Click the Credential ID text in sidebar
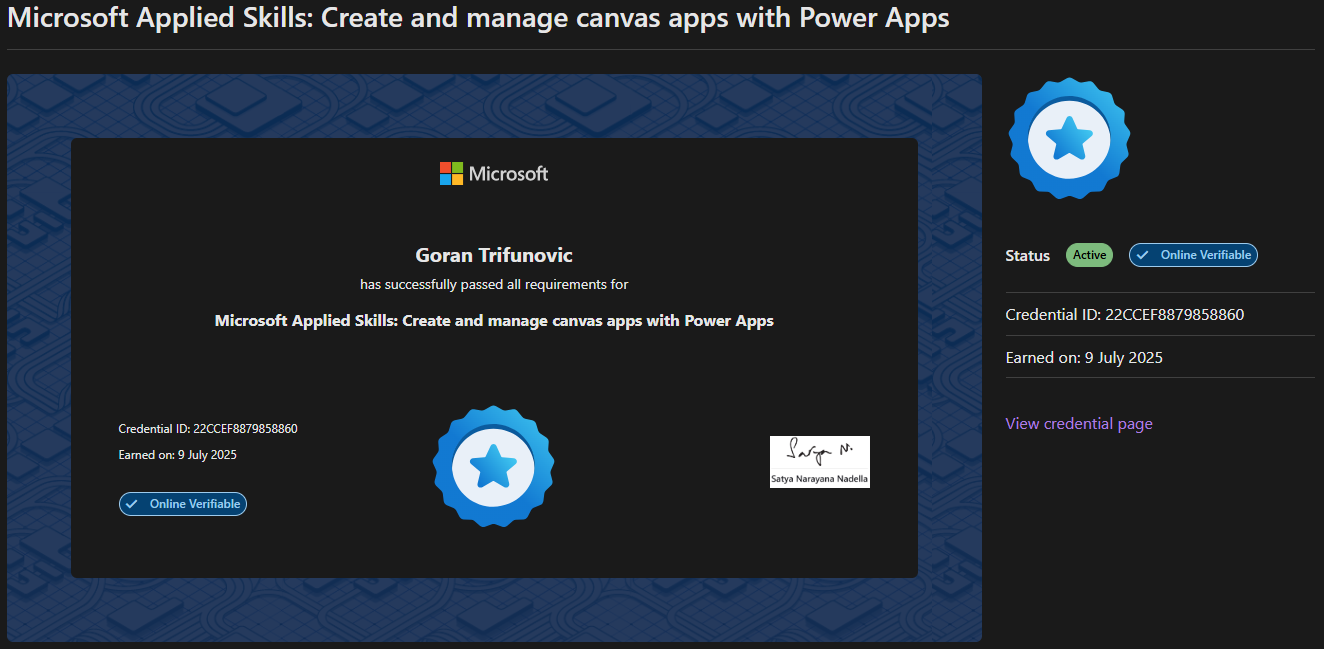 click(x=1124, y=314)
